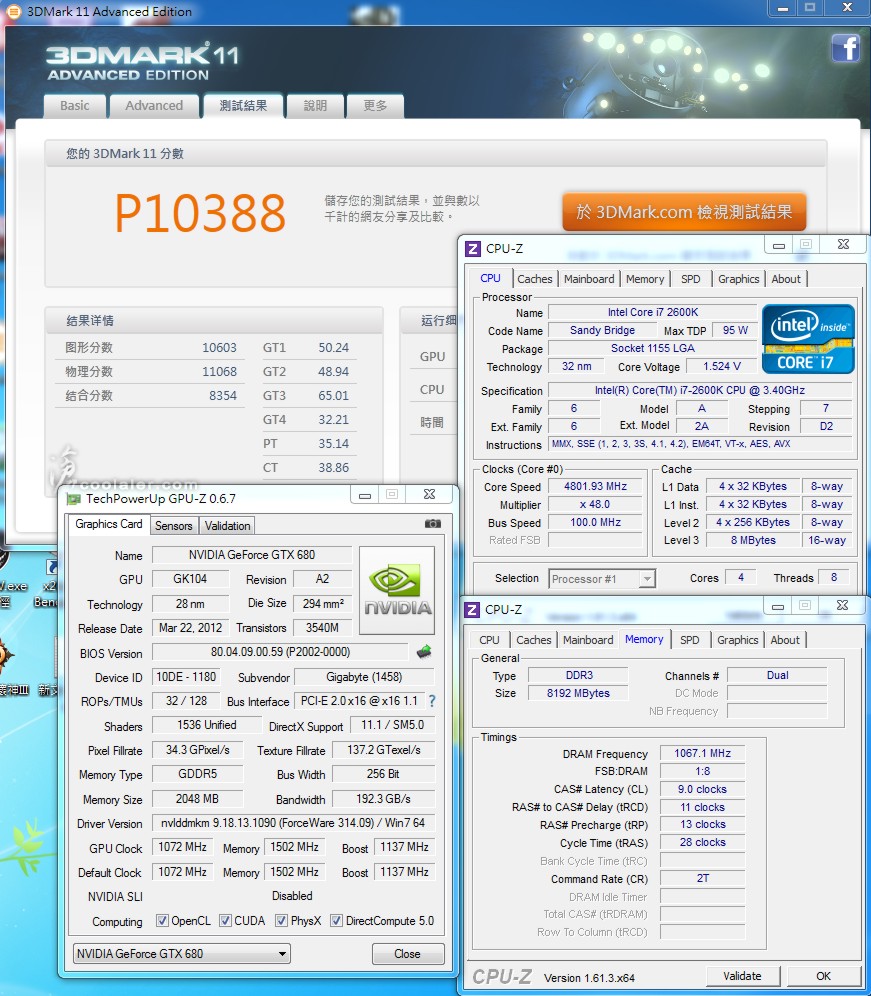Click the GT4 value 32.21
Viewport: 871px width, 996px height.
pos(334,419)
